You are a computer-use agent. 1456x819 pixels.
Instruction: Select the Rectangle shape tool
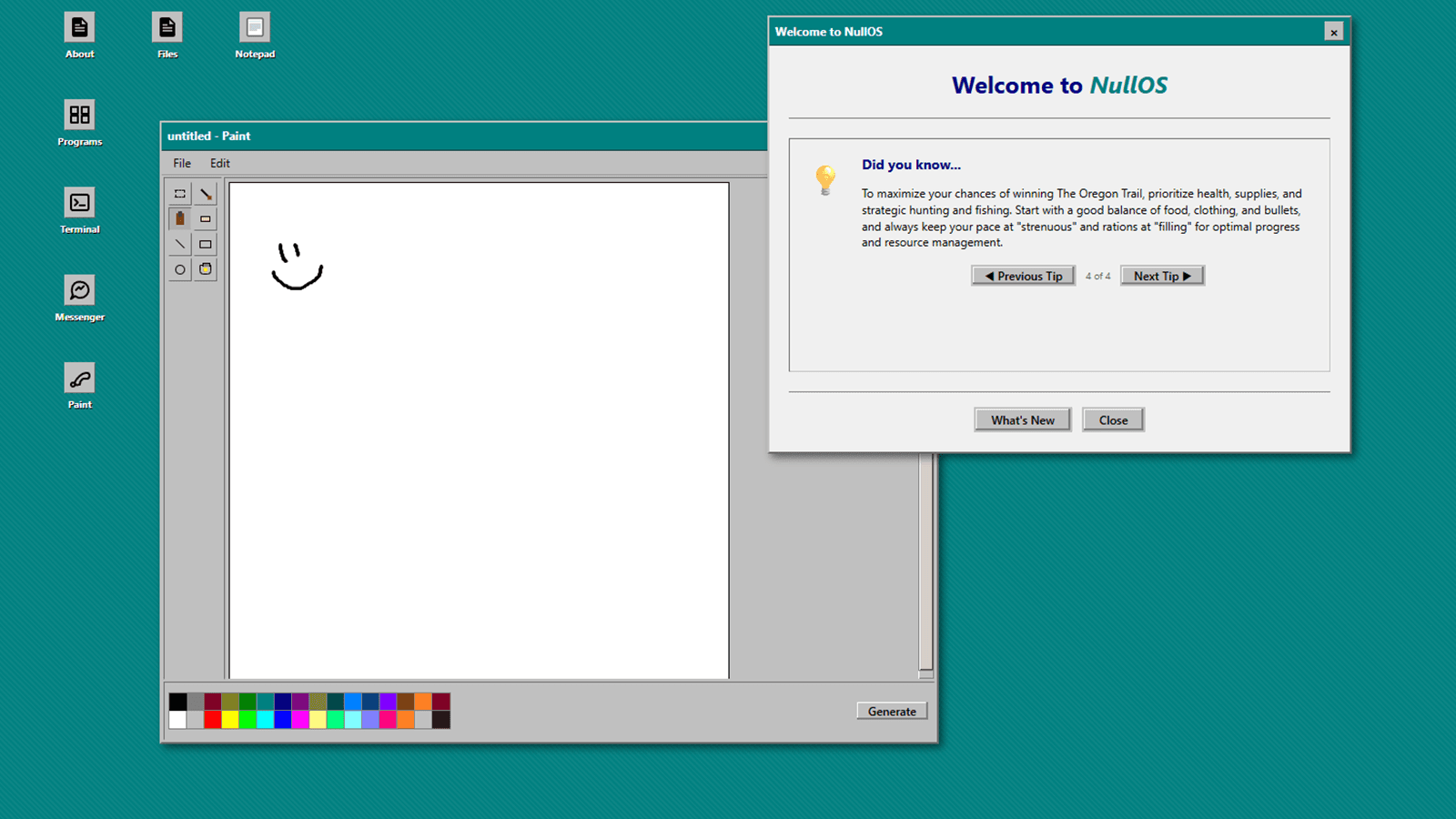coord(206,244)
